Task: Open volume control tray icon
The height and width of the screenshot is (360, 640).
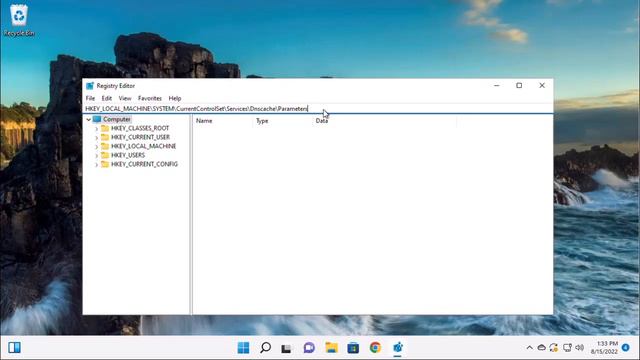Action: click(579, 348)
